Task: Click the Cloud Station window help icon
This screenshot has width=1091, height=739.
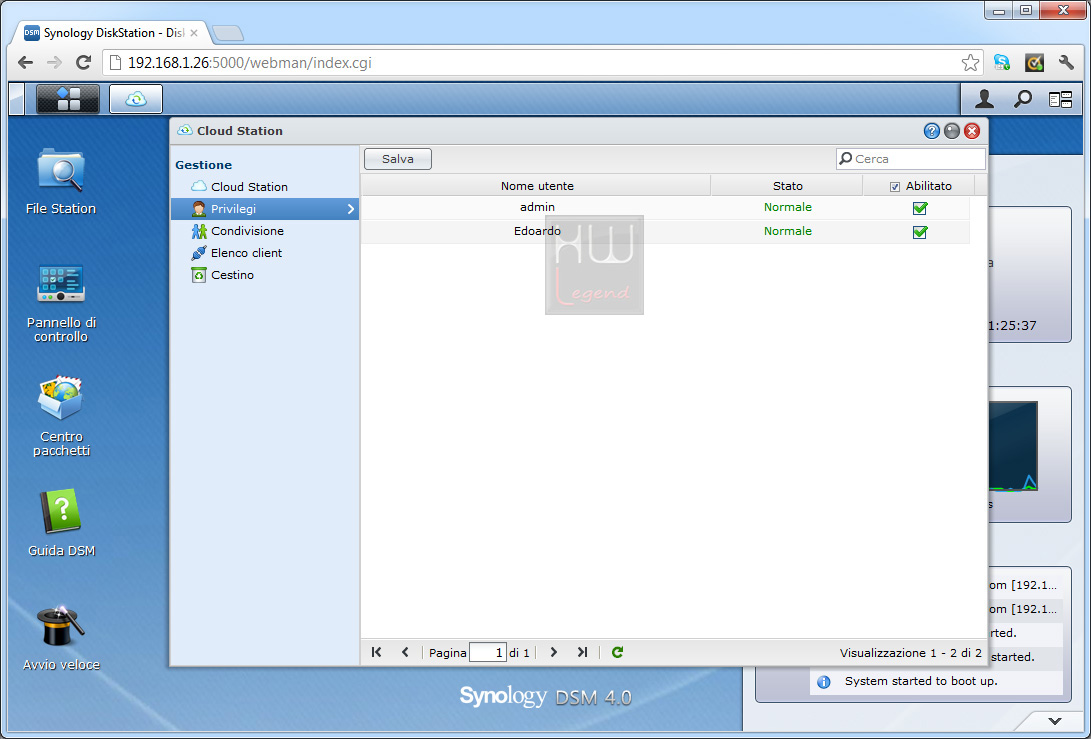Action: (932, 131)
